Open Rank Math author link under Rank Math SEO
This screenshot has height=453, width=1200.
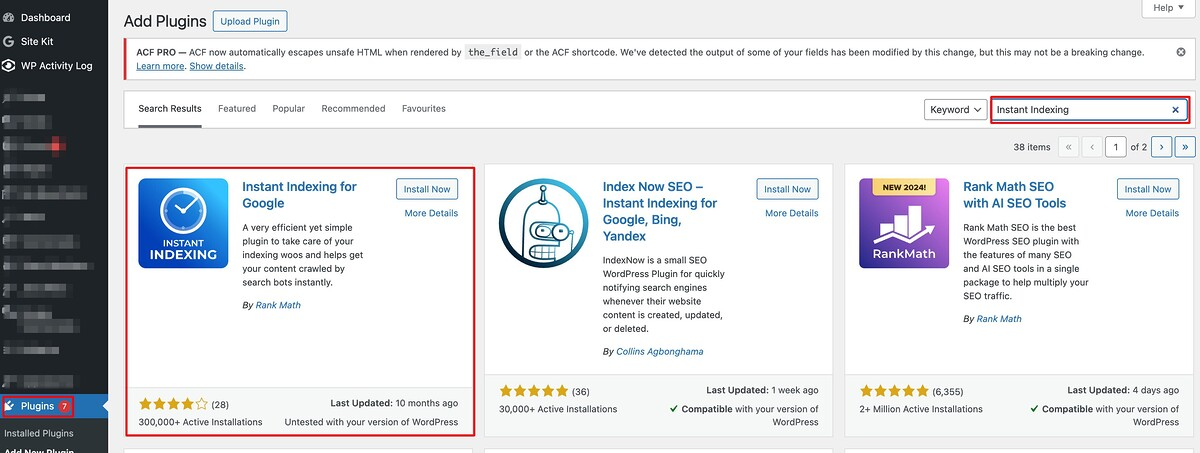pos(998,318)
